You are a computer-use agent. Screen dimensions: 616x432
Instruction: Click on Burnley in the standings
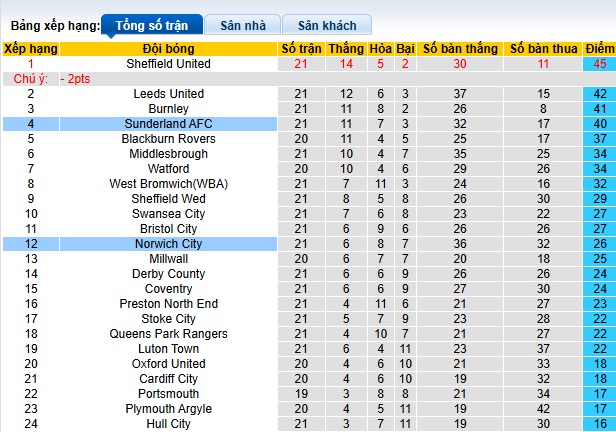coord(169,109)
